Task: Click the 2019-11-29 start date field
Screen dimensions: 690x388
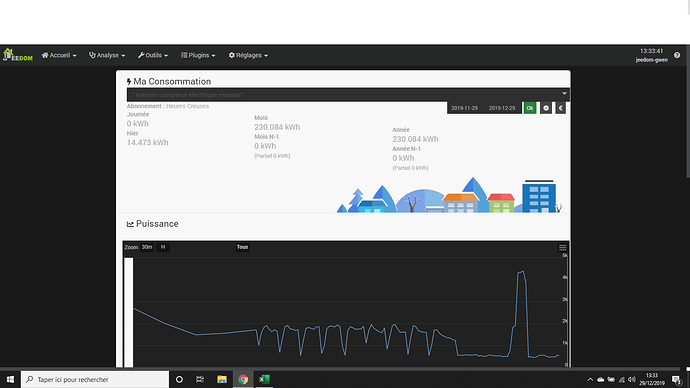Action: [x=464, y=108]
